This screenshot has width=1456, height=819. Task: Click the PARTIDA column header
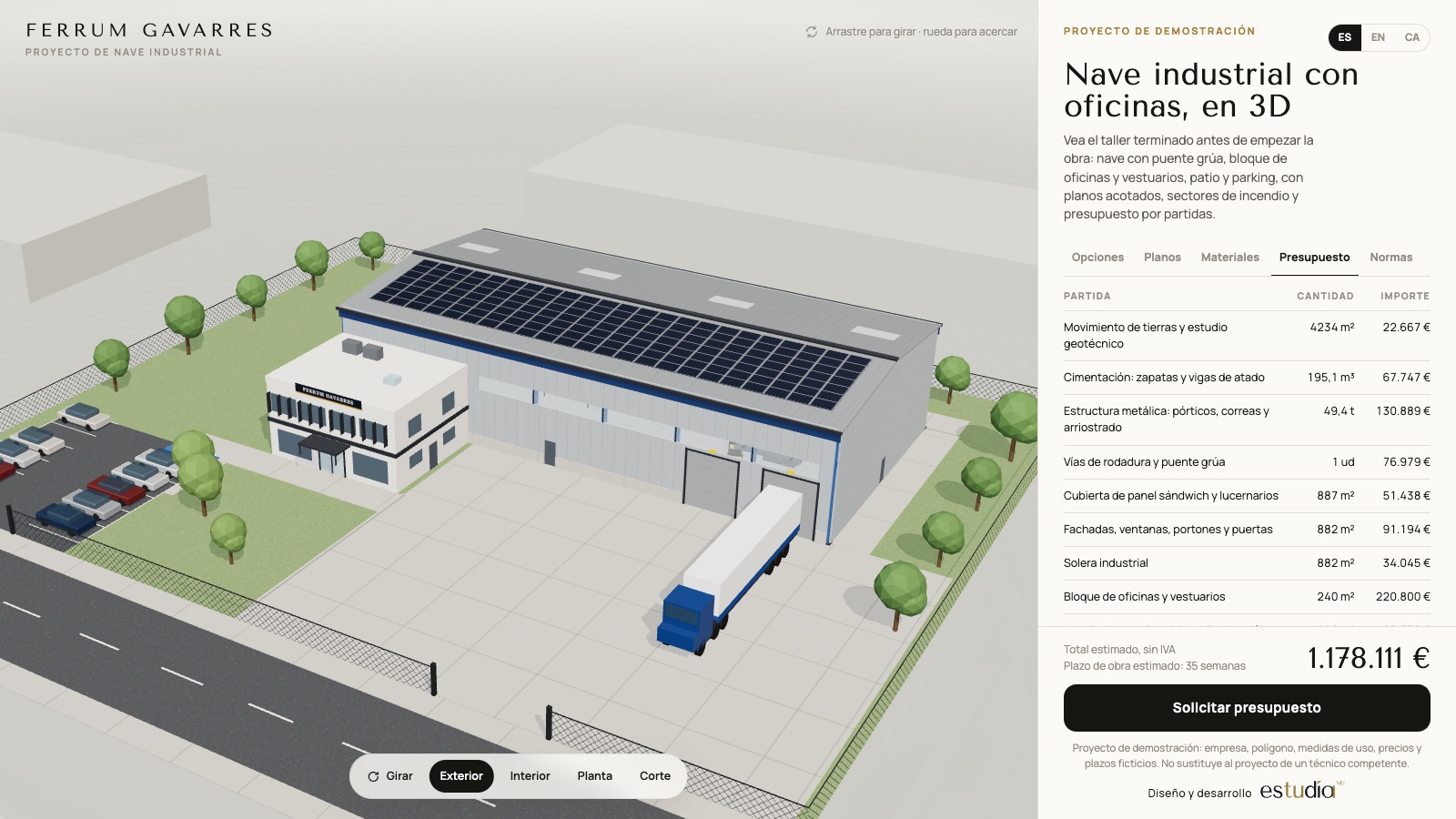[1087, 297]
